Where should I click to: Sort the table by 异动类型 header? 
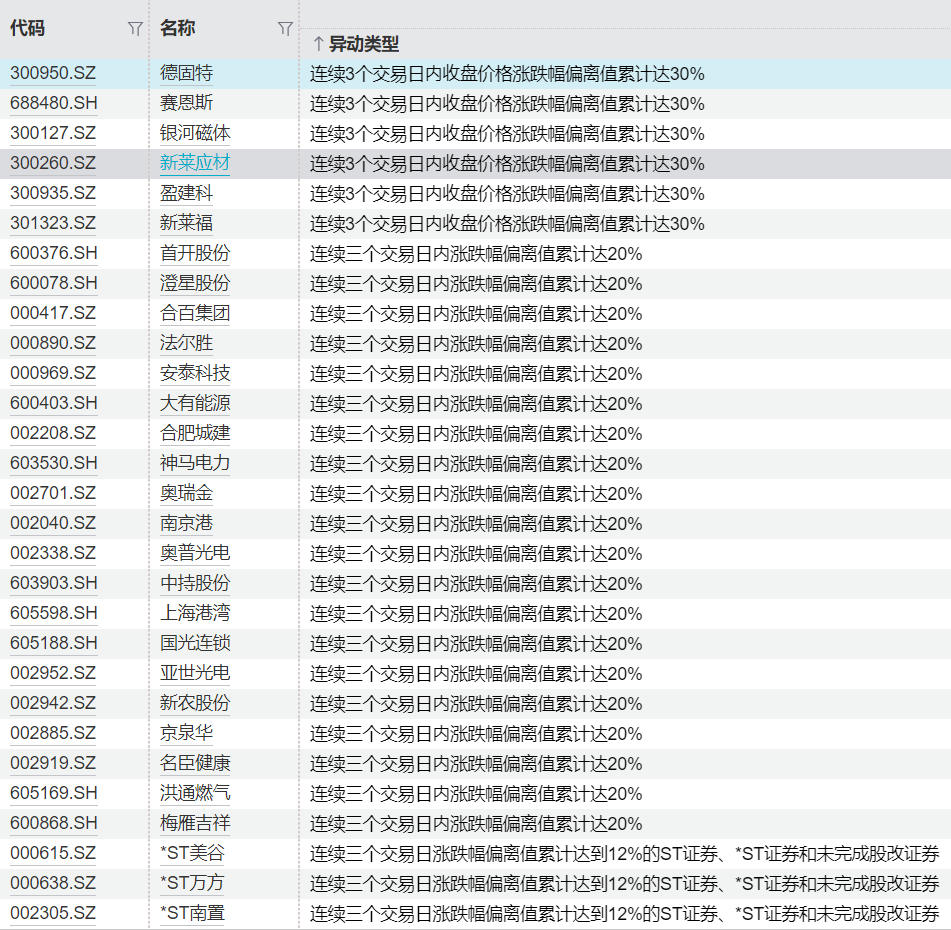pos(363,44)
